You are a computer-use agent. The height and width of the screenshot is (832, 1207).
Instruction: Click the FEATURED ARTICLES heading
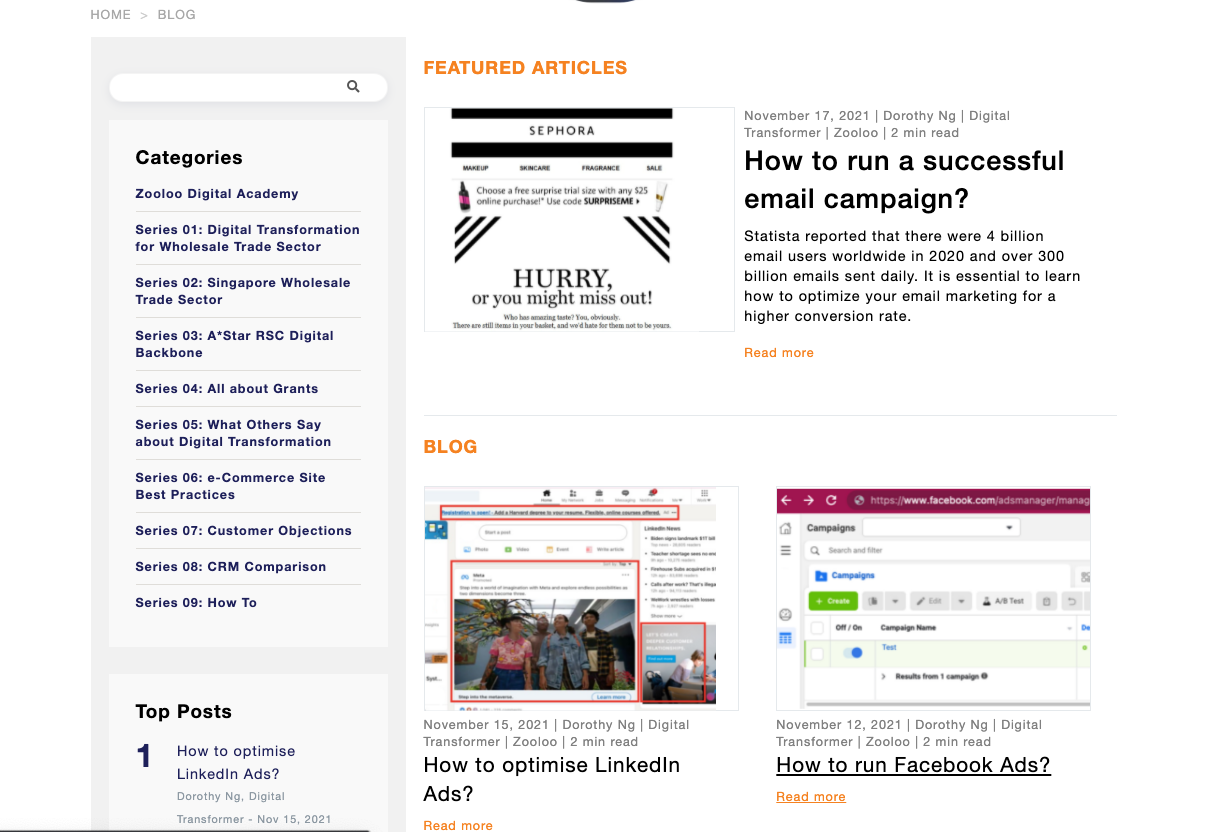tap(525, 68)
